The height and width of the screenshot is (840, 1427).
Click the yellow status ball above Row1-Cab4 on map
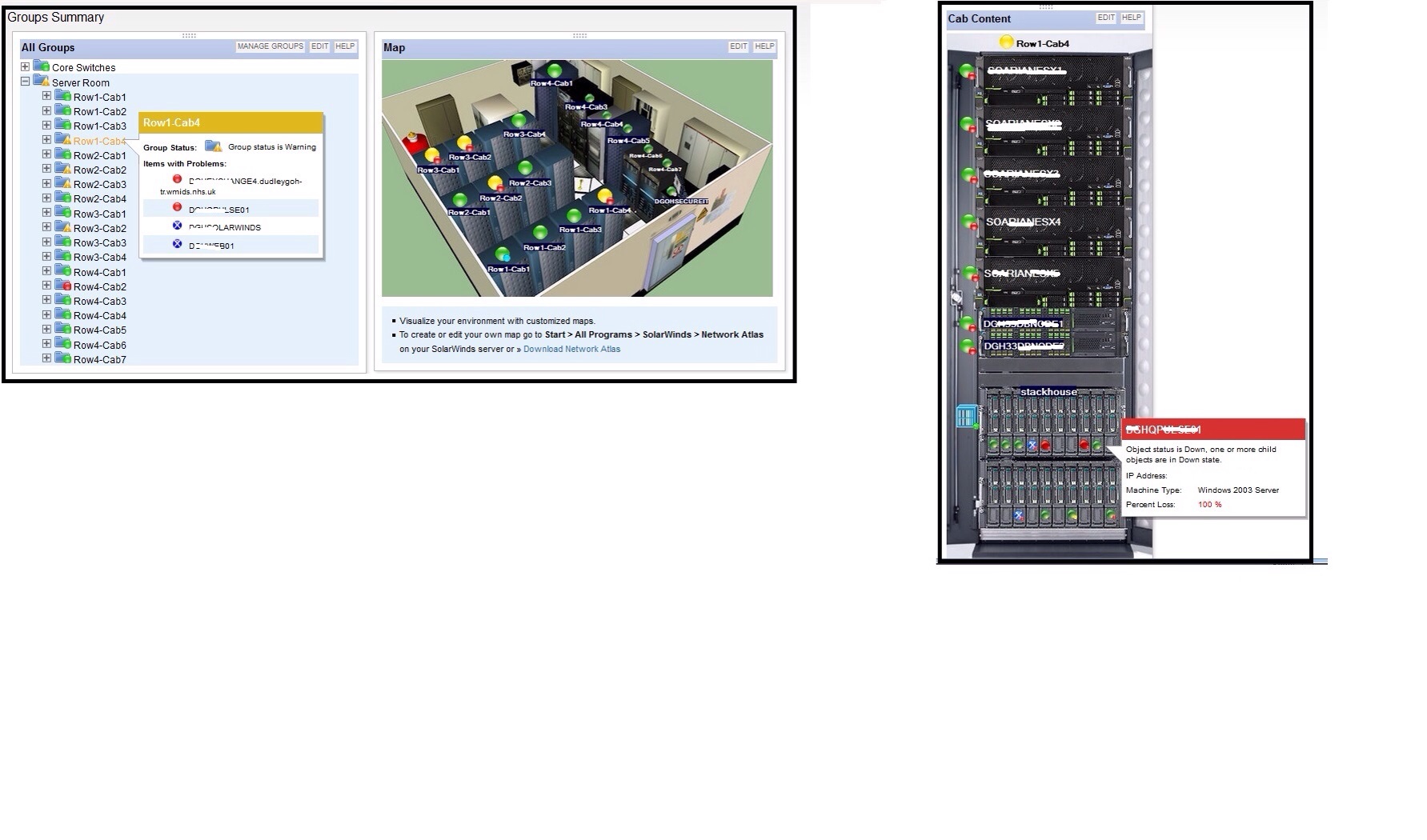pos(605,196)
